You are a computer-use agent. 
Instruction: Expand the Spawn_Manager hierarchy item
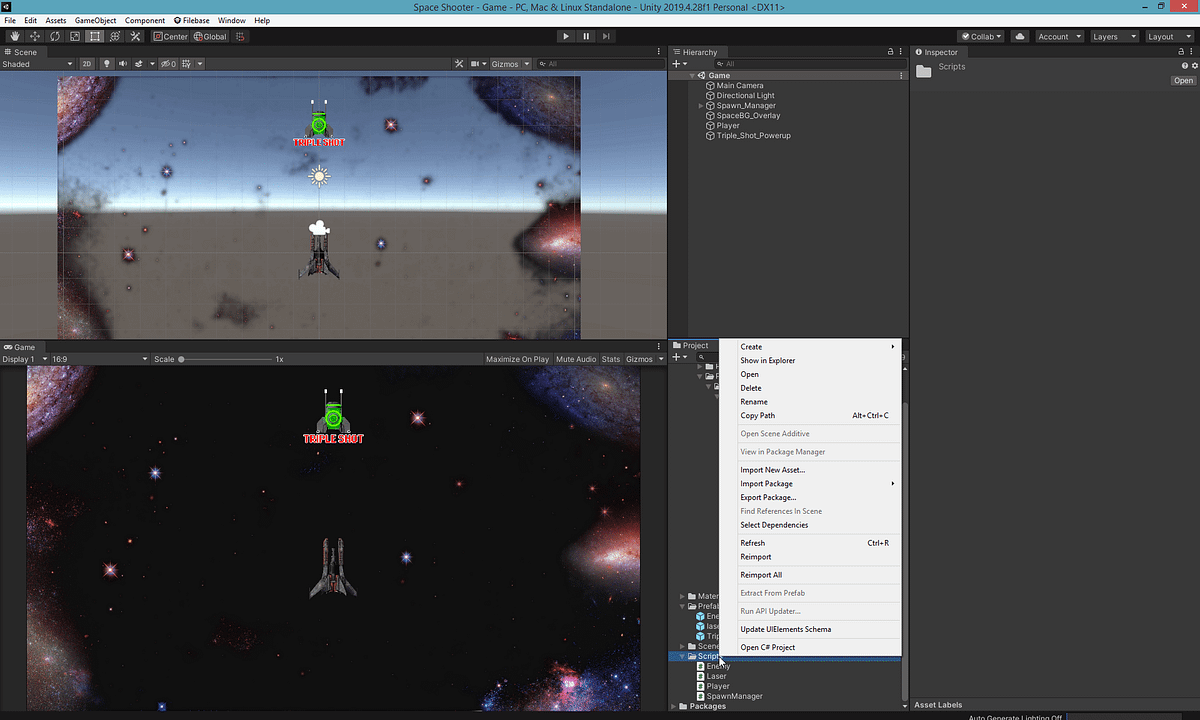[701, 105]
